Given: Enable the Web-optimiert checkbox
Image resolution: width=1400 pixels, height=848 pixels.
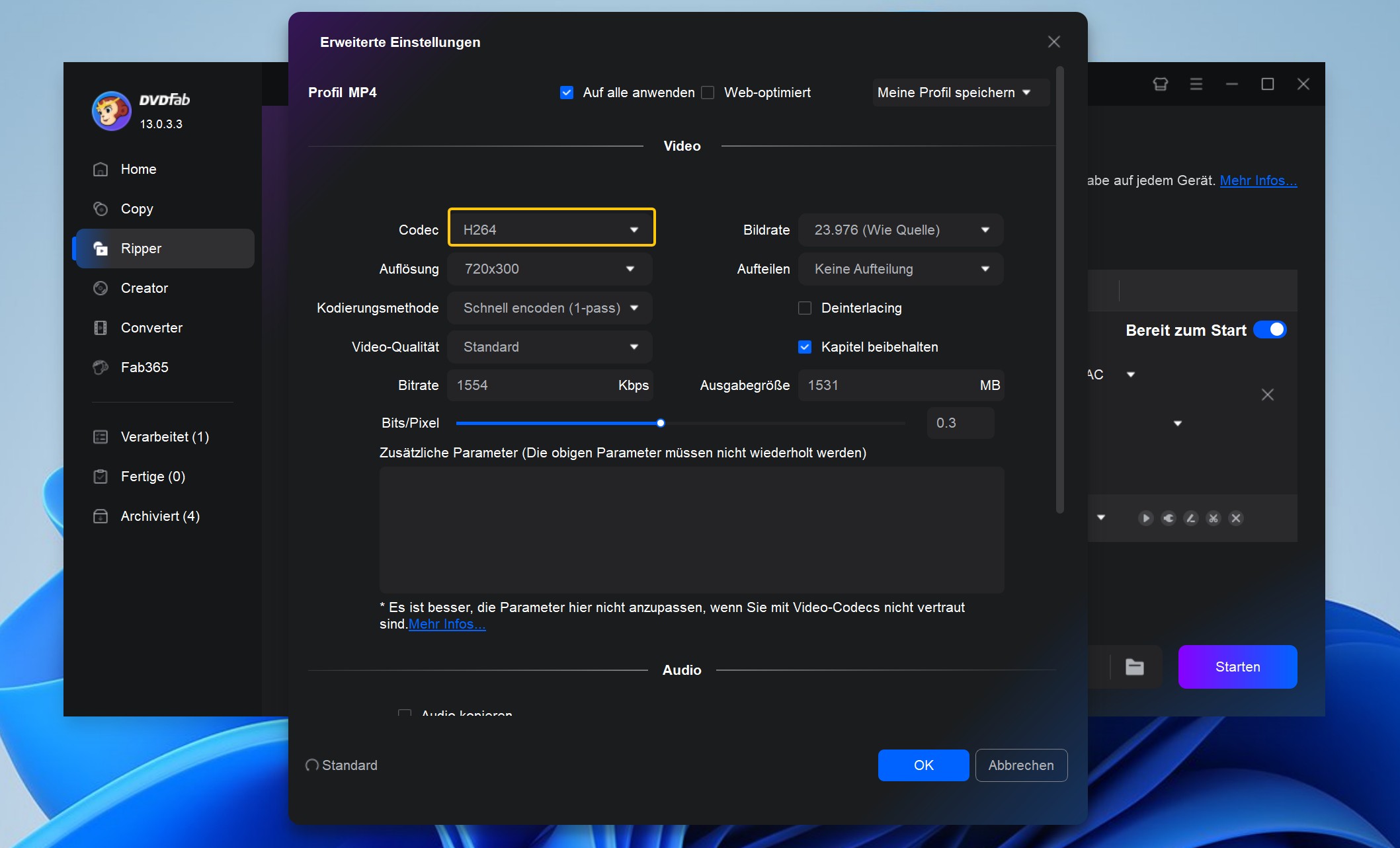Looking at the screenshot, I should (708, 93).
